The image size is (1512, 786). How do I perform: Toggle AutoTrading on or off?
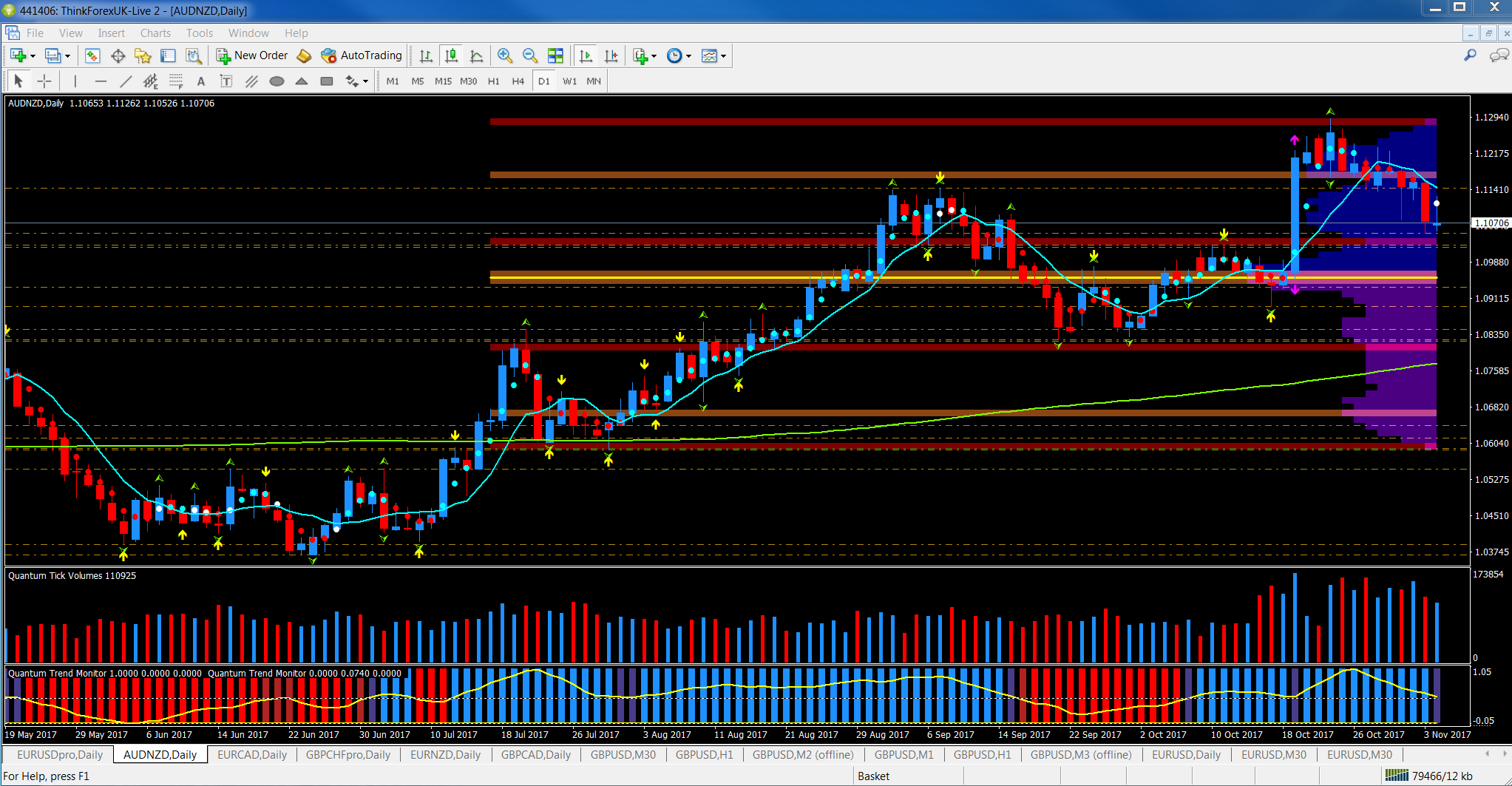[362, 55]
